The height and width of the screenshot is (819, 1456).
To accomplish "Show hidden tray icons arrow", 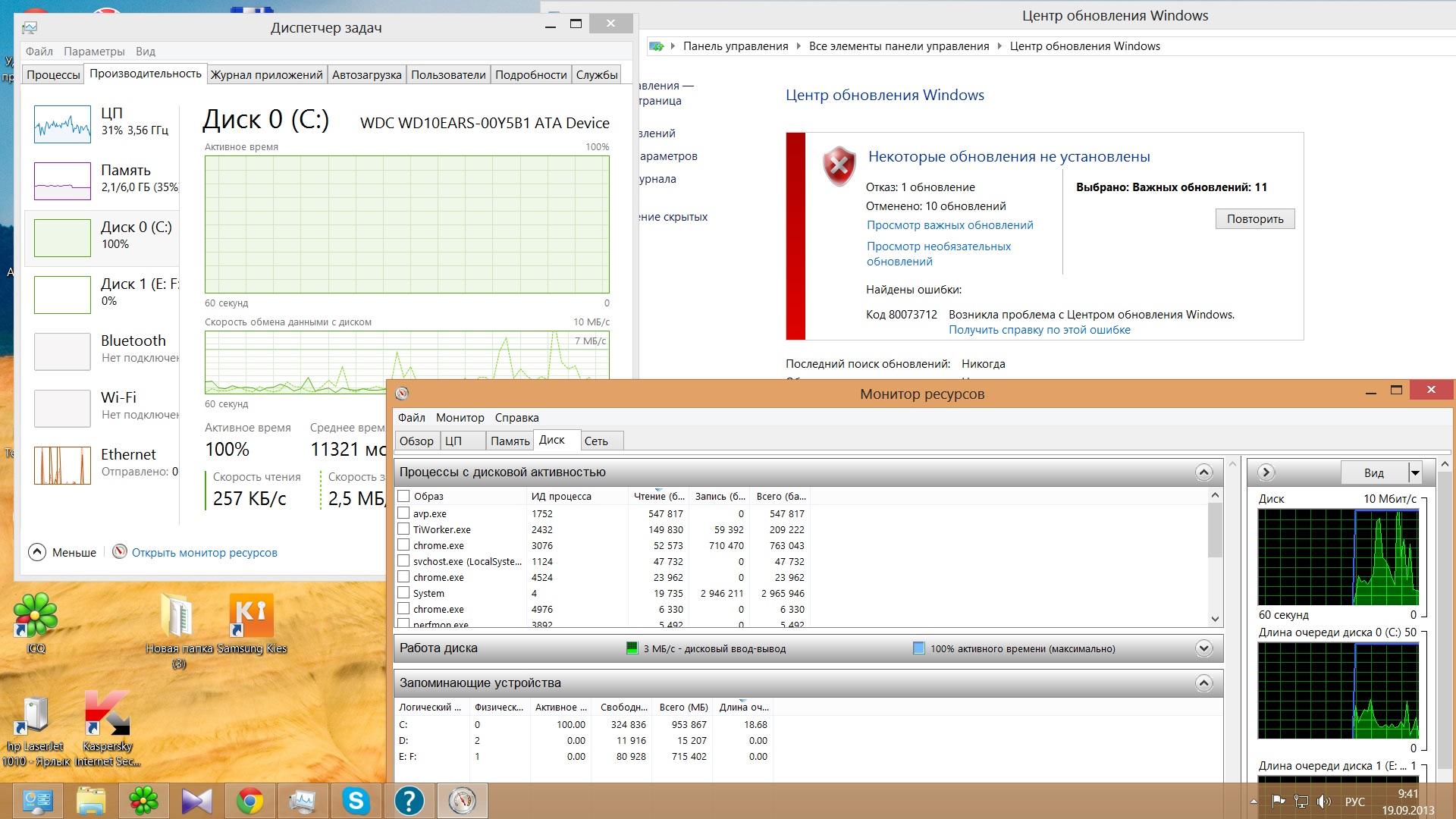I will (x=1254, y=802).
